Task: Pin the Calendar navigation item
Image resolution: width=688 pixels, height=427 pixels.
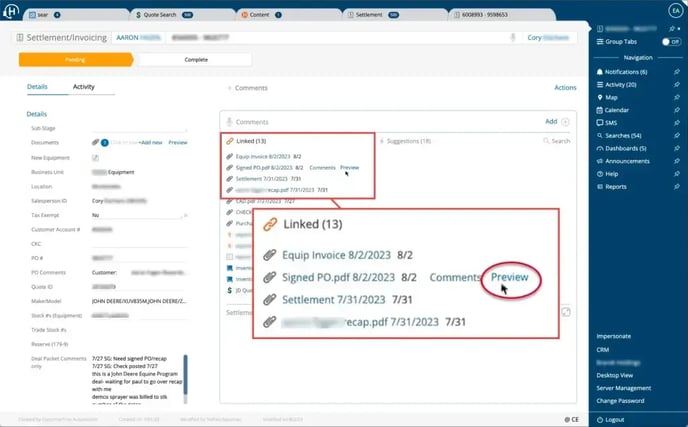Action: pyautogui.click(x=678, y=110)
